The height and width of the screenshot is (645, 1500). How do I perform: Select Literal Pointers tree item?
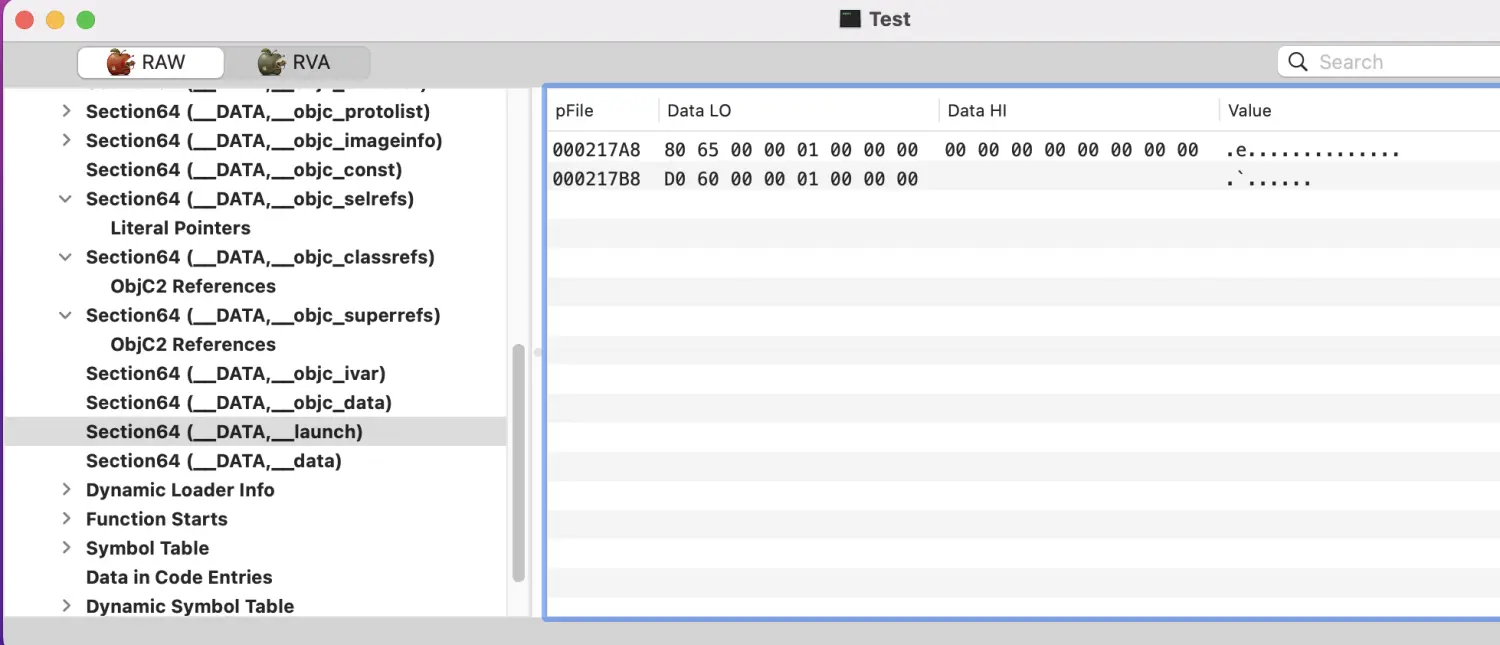180,228
